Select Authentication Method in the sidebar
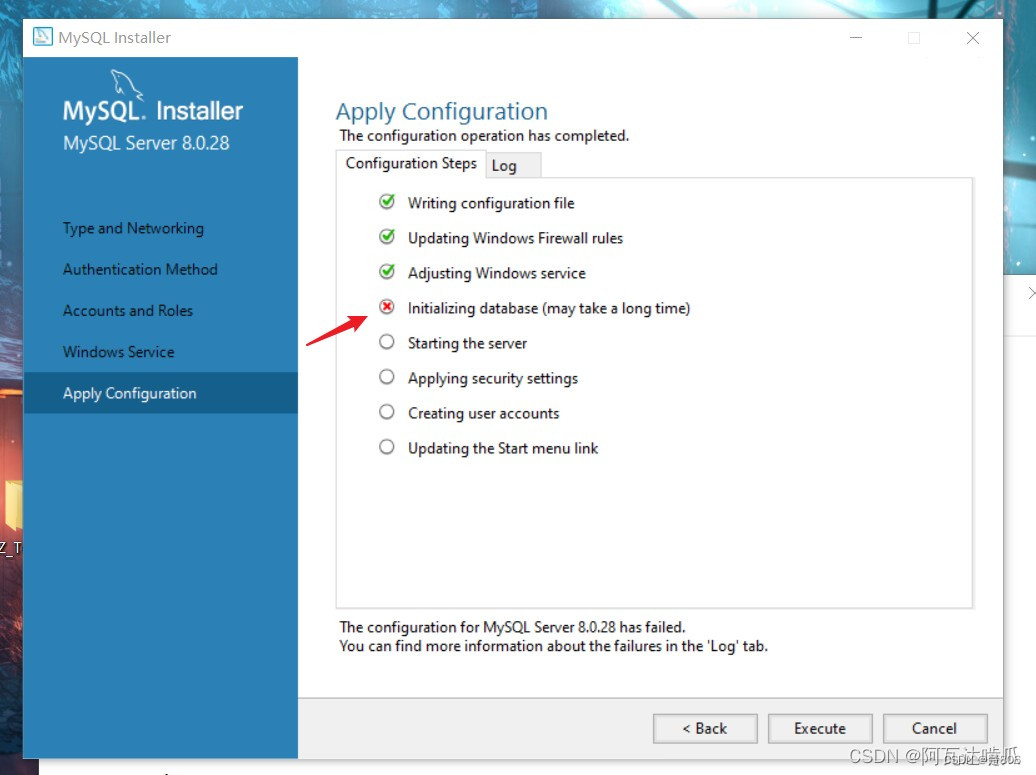The width and height of the screenshot is (1036, 775). [140, 269]
